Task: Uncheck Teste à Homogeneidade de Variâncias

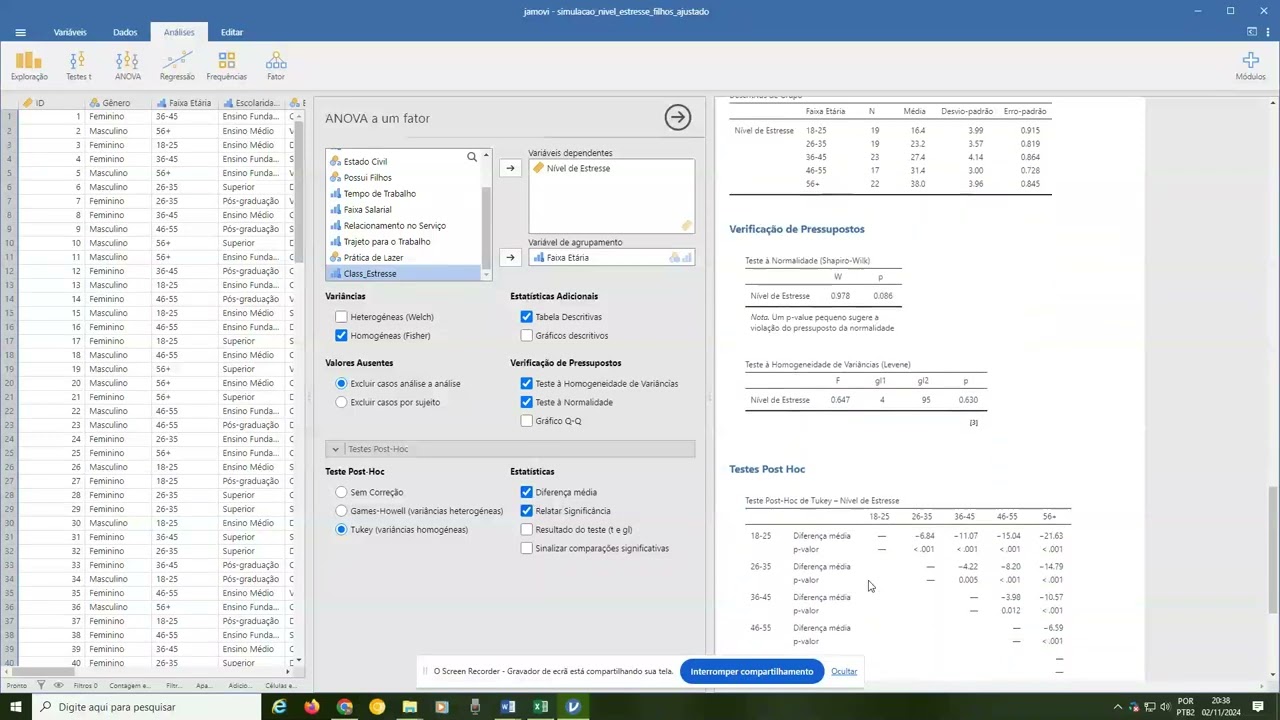Action: click(x=526, y=383)
